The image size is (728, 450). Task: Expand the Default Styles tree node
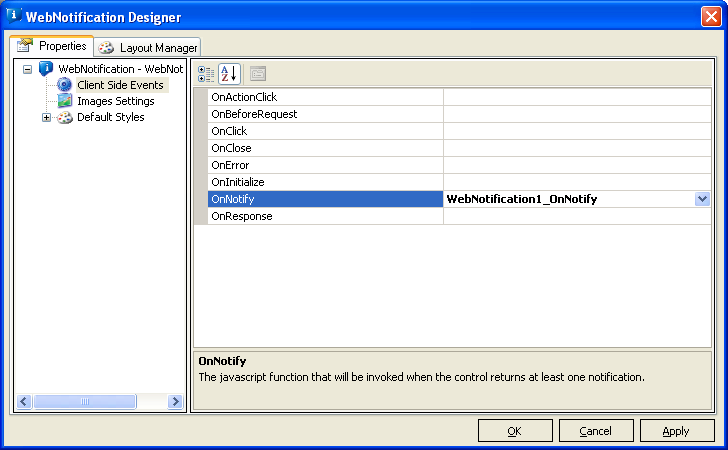tap(46, 117)
